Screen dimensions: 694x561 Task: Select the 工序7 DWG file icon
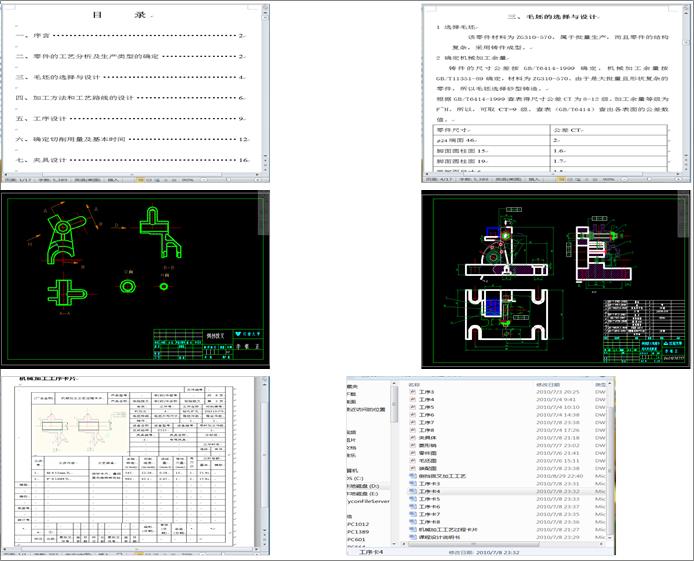(x=413, y=423)
